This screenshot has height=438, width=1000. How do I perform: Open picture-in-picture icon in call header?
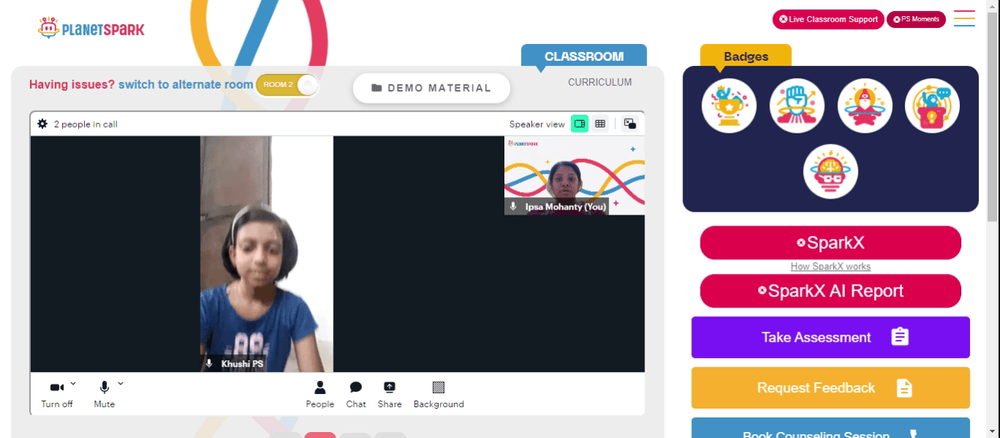click(x=630, y=124)
